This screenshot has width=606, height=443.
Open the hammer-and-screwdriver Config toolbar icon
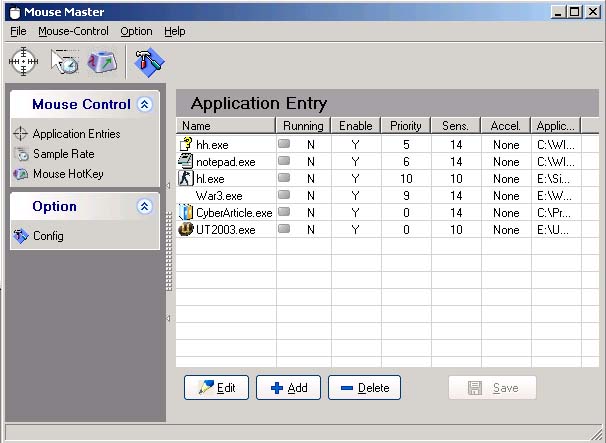pyautogui.click(x=149, y=61)
